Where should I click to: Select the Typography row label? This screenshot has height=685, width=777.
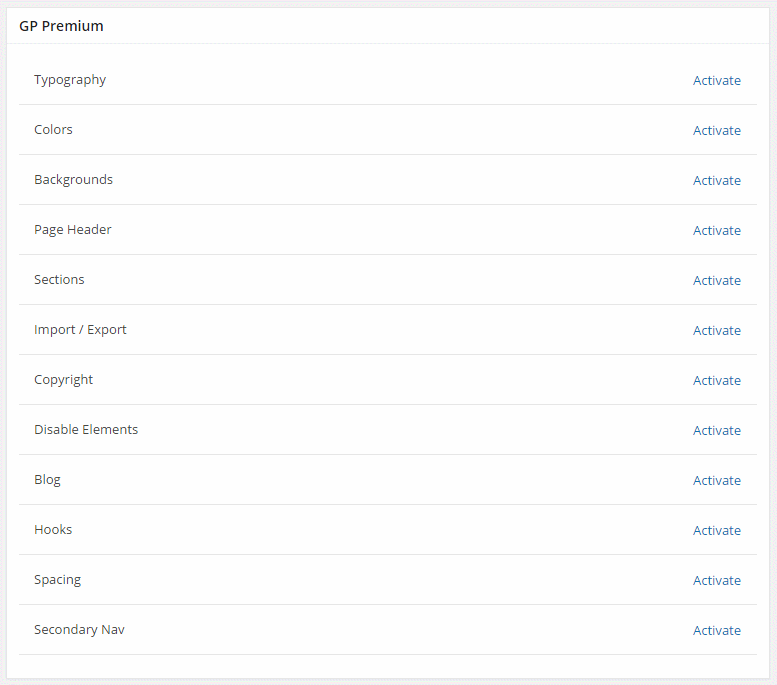[x=70, y=80]
